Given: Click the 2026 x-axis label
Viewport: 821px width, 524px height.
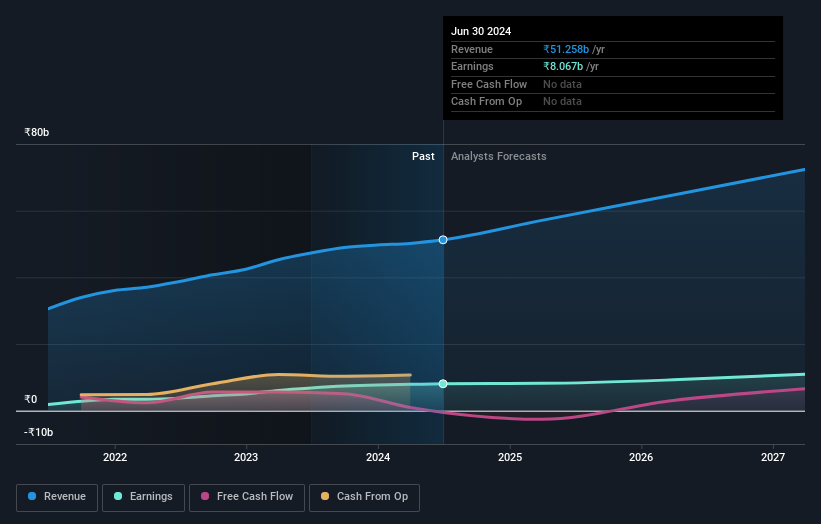Looking at the screenshot, I should (x=640, y=457).
